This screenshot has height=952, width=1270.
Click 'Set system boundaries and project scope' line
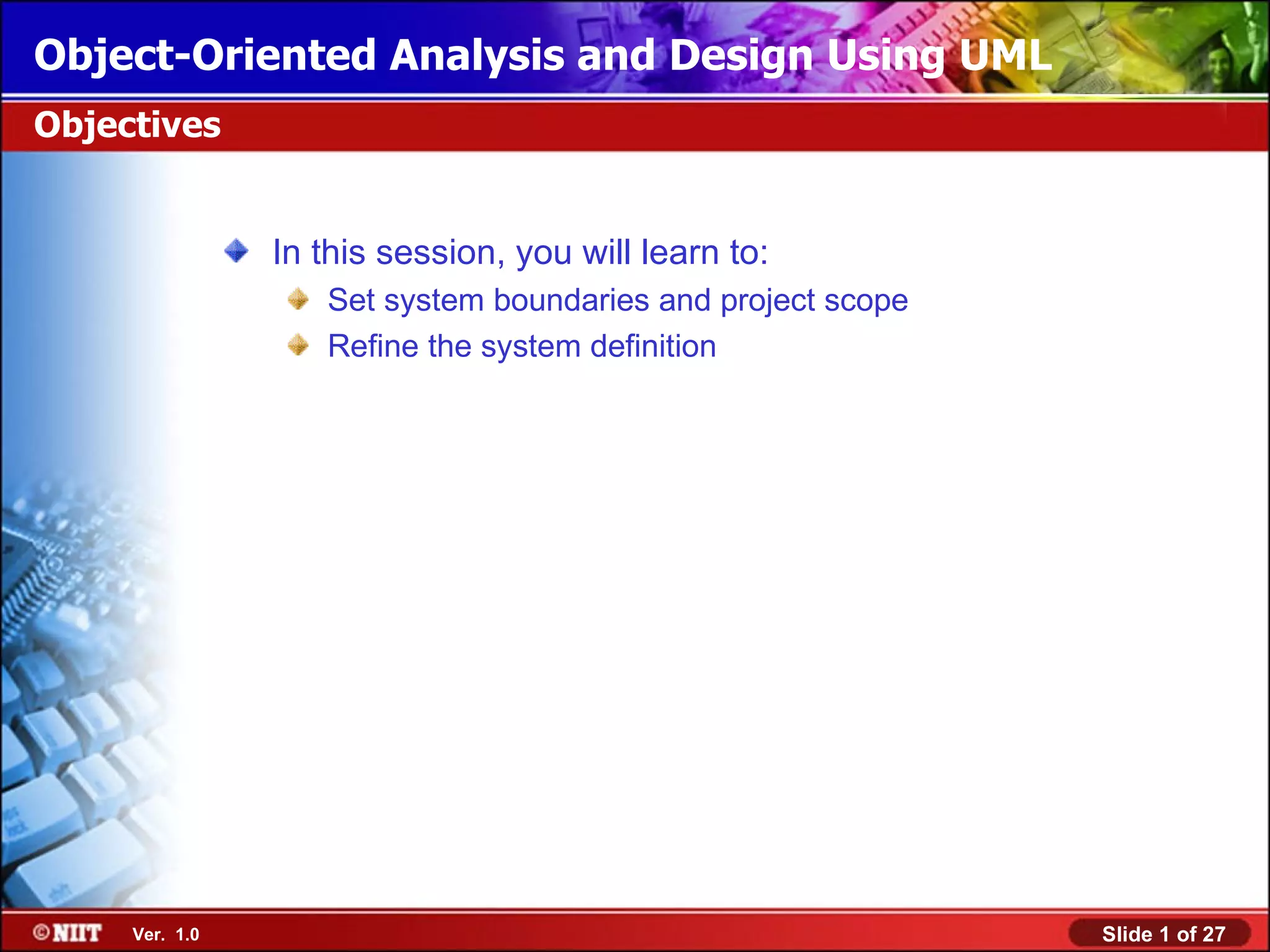[617, 300]
